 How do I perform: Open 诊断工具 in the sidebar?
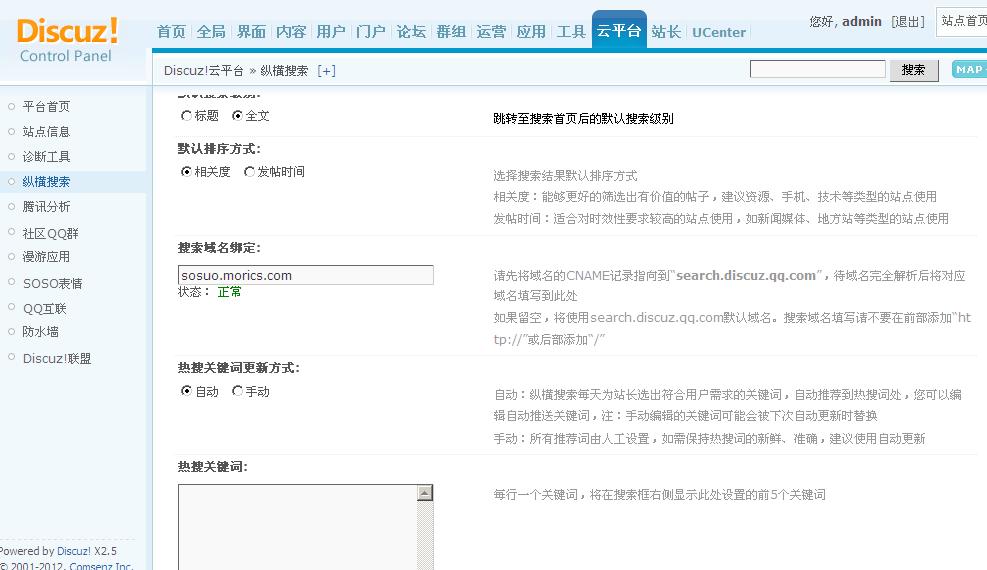coord(46,157)
